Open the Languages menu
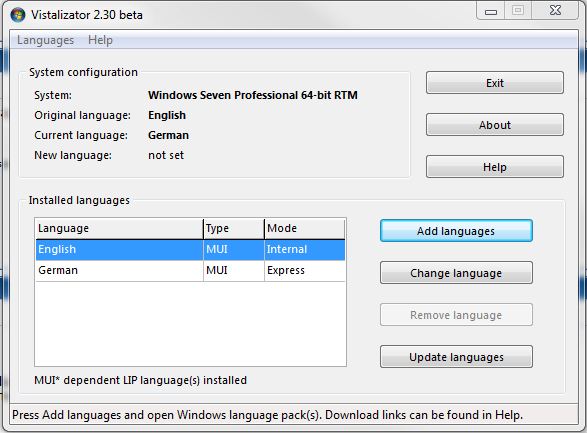The height and width of the screenshot is (433, 587). (x=45, y=40)
